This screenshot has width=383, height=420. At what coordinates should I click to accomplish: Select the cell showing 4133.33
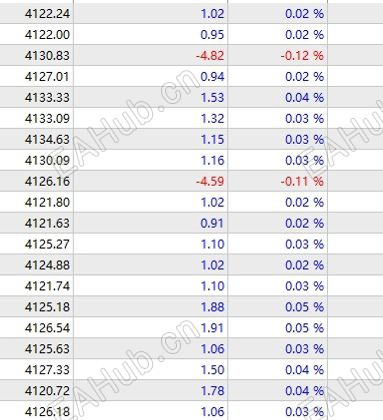point(47,98)
